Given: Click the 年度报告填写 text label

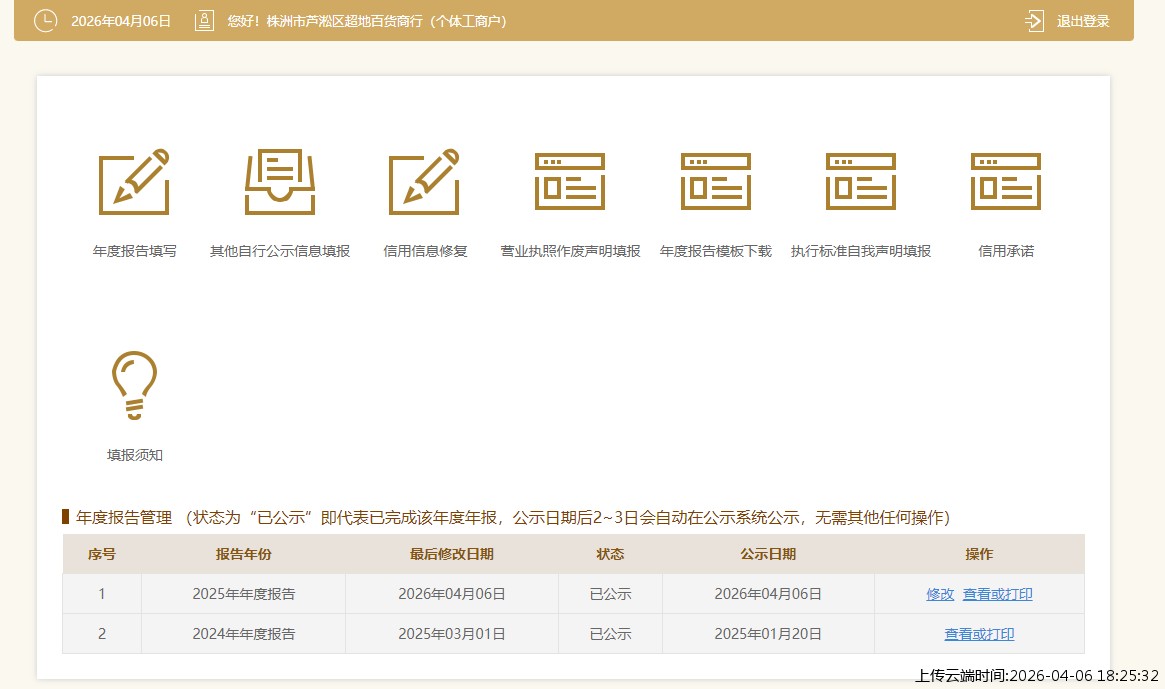Looking at the screenshot, I should (x=134, y=251).
